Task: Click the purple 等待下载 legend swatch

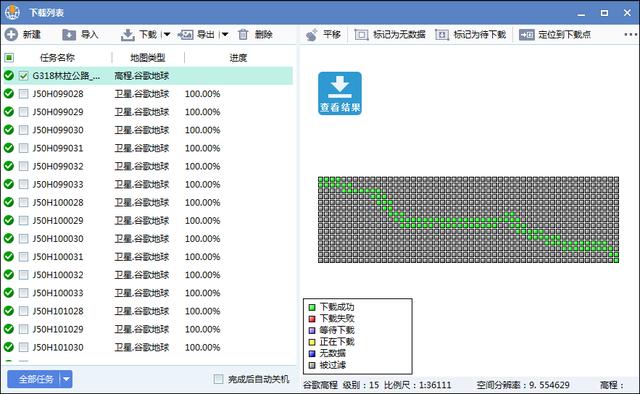Action: [x=312, y=330]
